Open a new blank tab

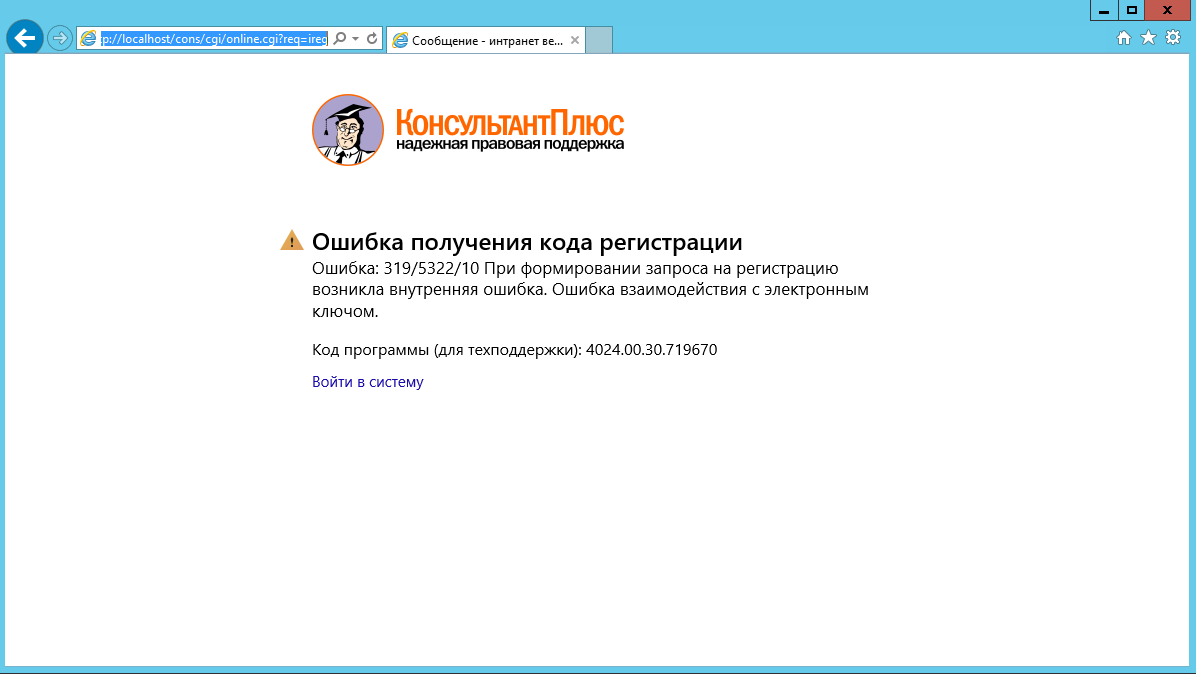(x=598, y=40)
